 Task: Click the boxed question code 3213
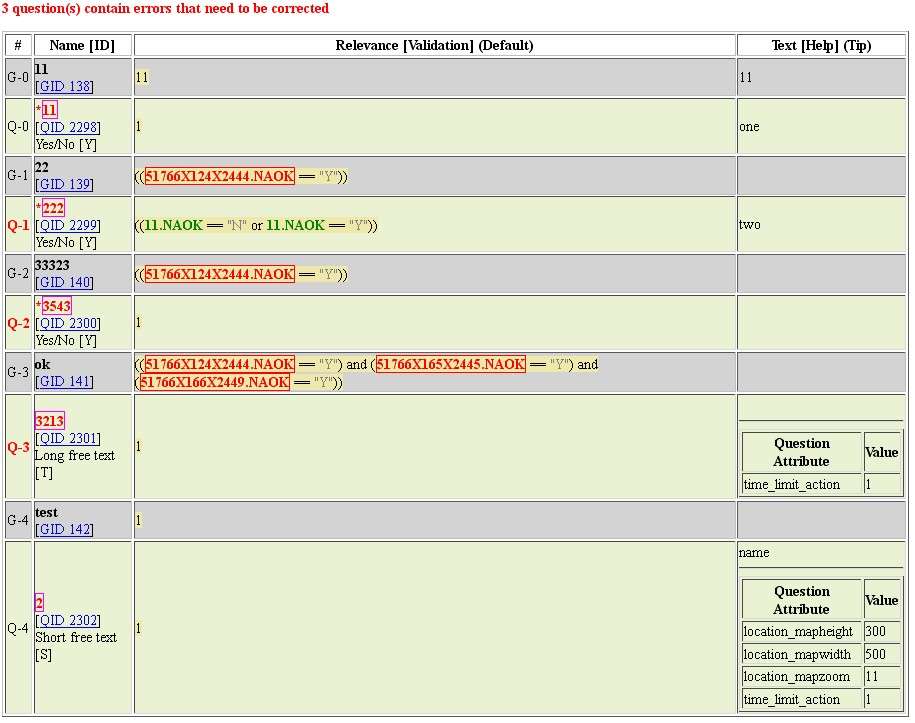coord(50,421)
